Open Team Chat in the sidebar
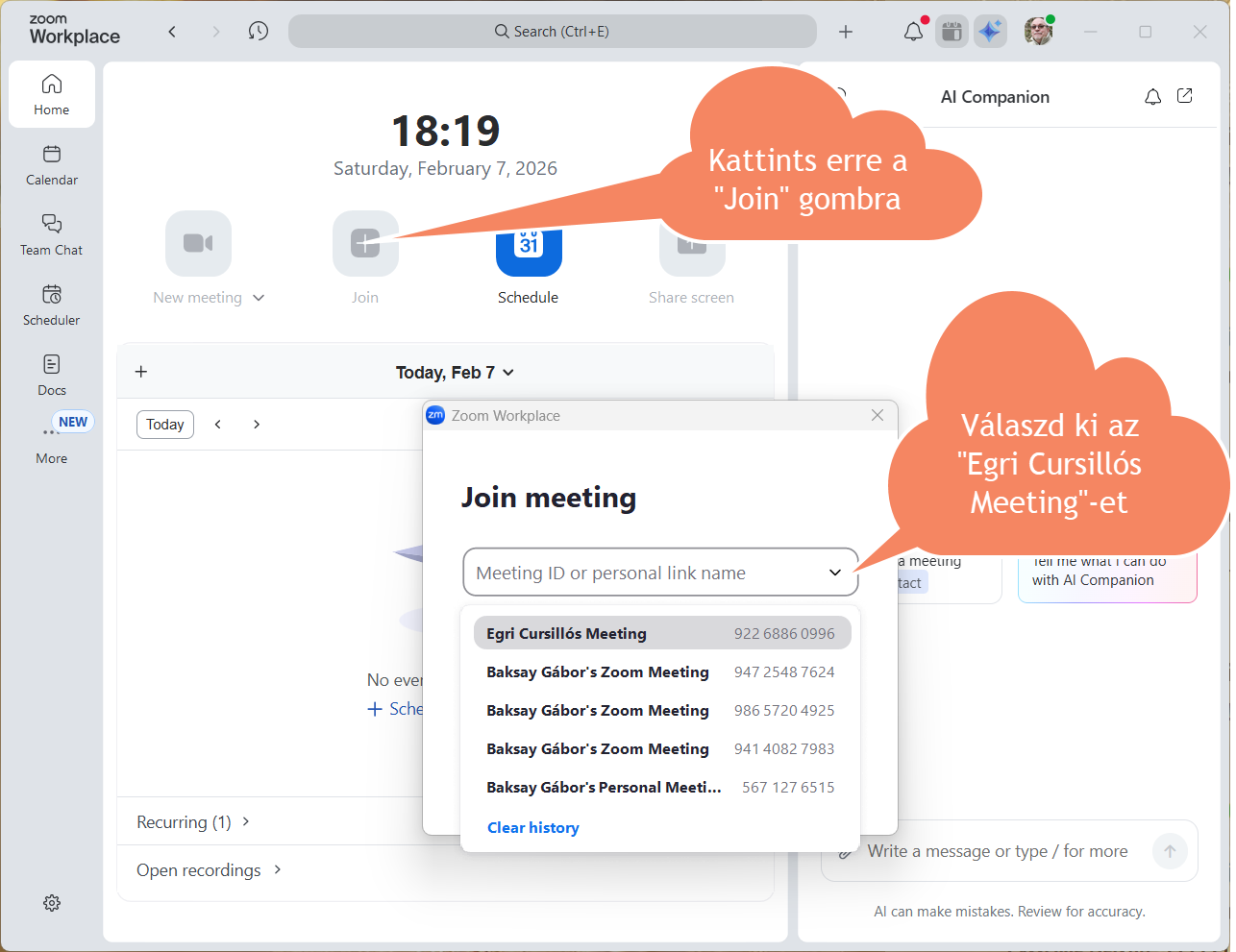Image resolution: width=1236 pixels, height=952 pixels. click(52, 234)
